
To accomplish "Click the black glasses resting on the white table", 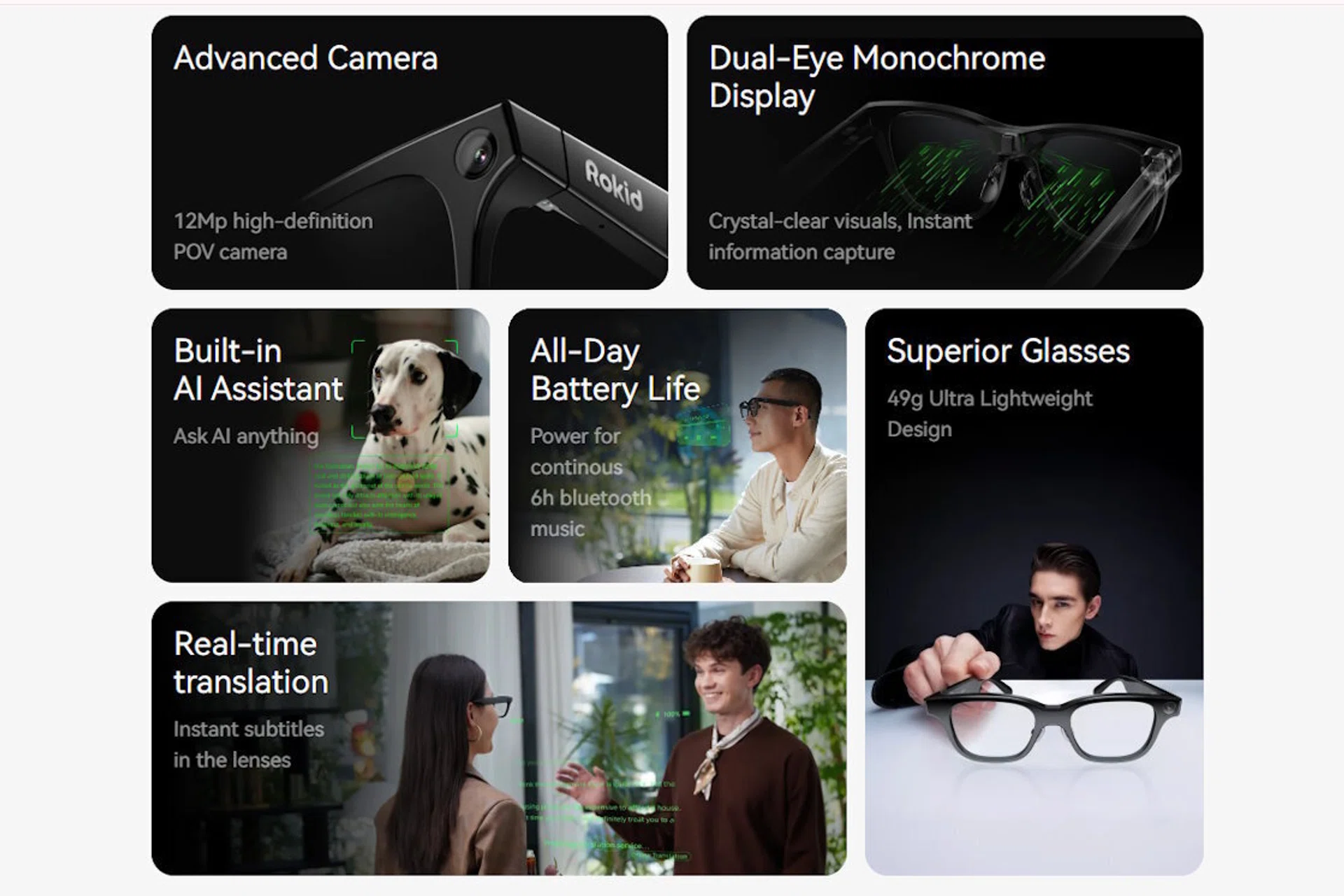I will [1053, 720].
